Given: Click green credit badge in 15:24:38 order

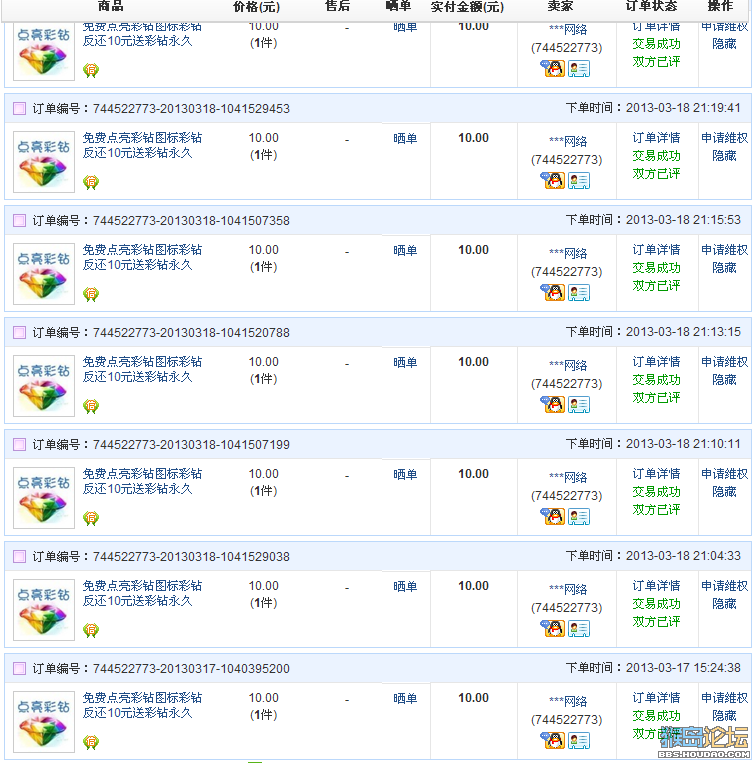Looking at the screenshot, I should (91, 742).
